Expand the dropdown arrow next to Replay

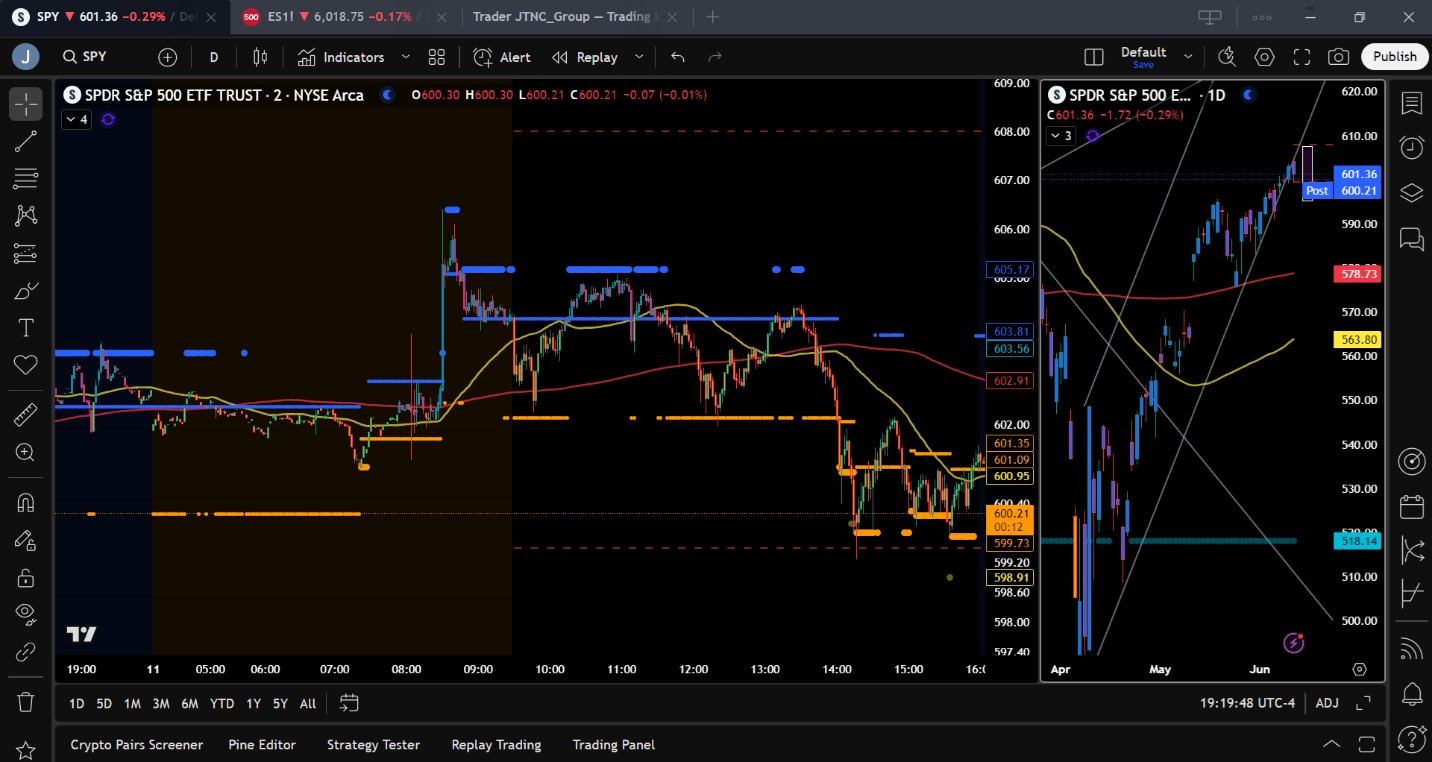coord(639,57)
